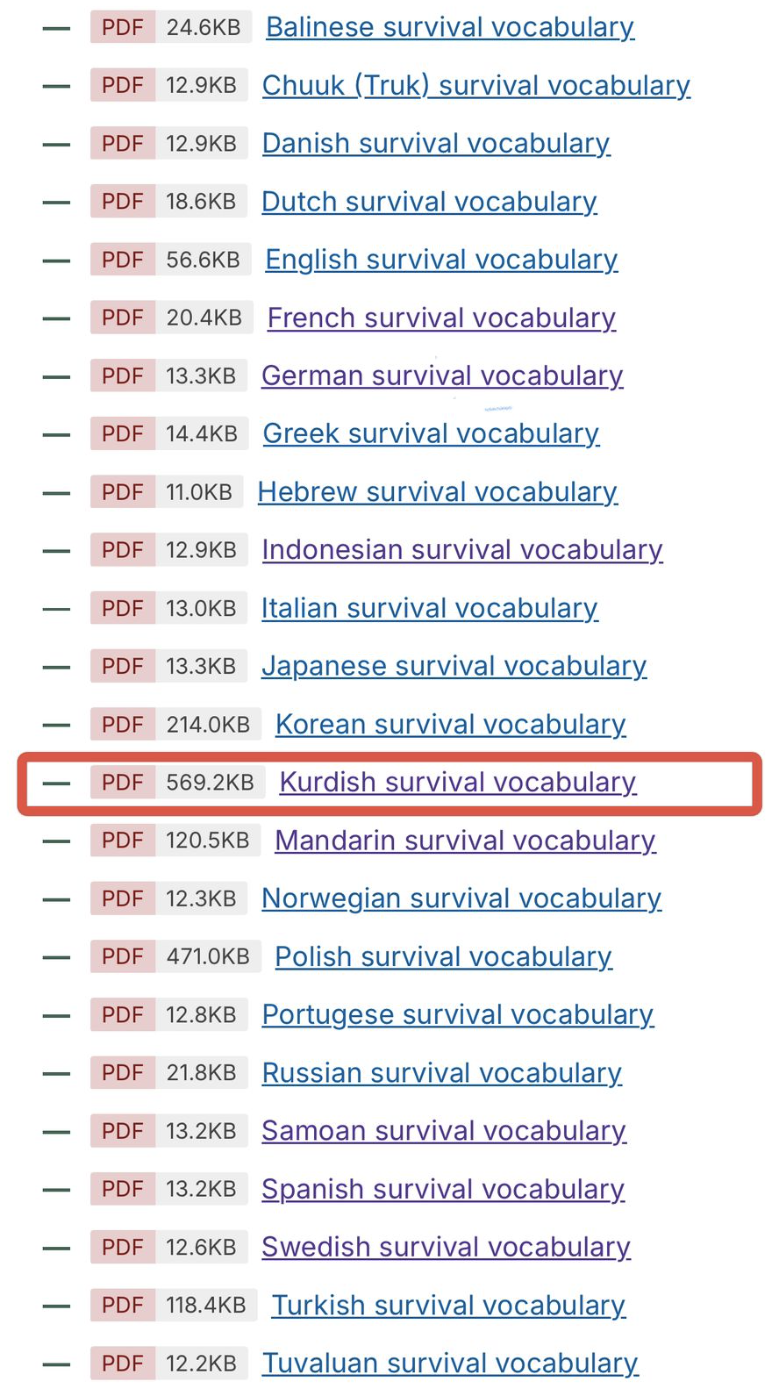The height and width of the screenshot is (1384, 772).
Task: Click the PDF badge beside Korean vocabulary
Action: (x=123, y=724)
